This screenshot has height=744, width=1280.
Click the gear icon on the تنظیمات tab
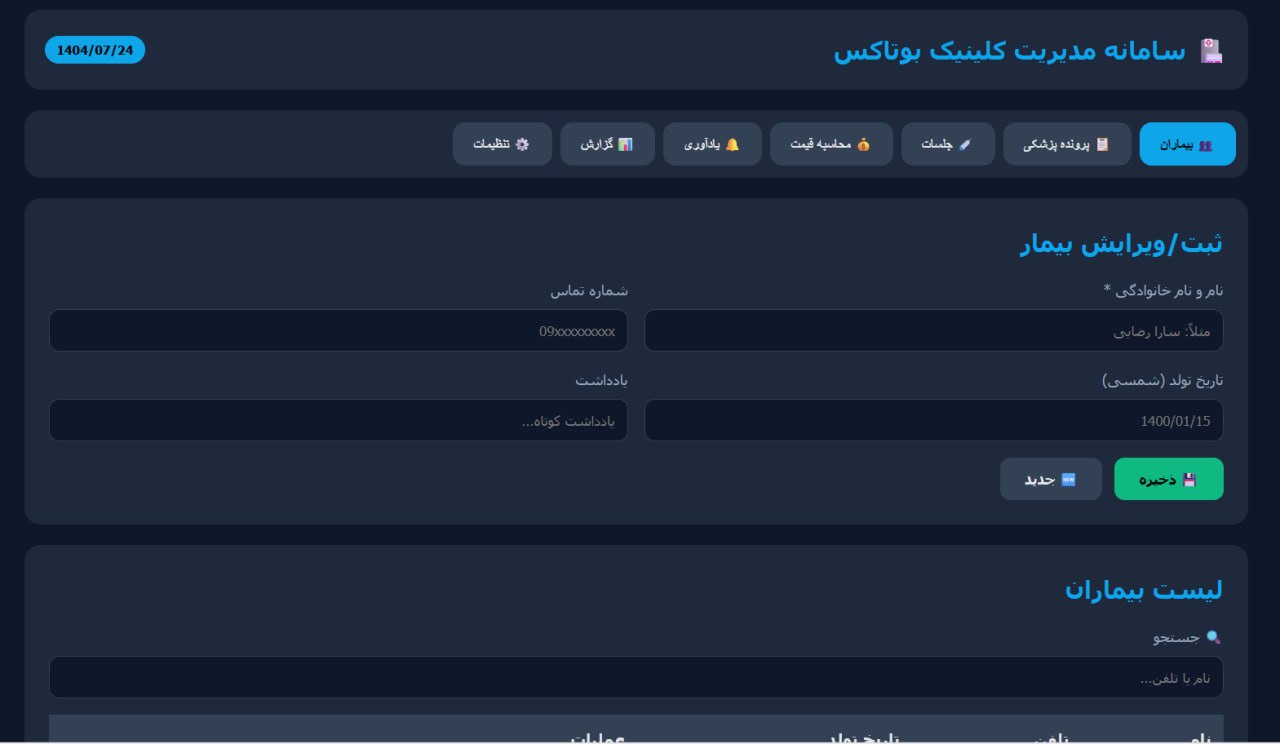522,144
